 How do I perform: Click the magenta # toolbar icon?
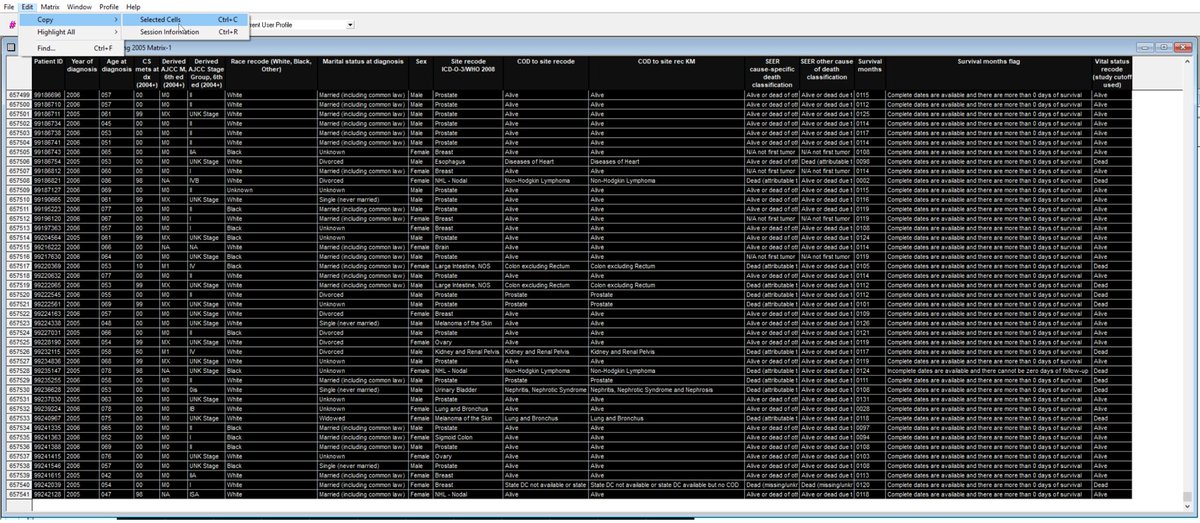tap(11, 25)
